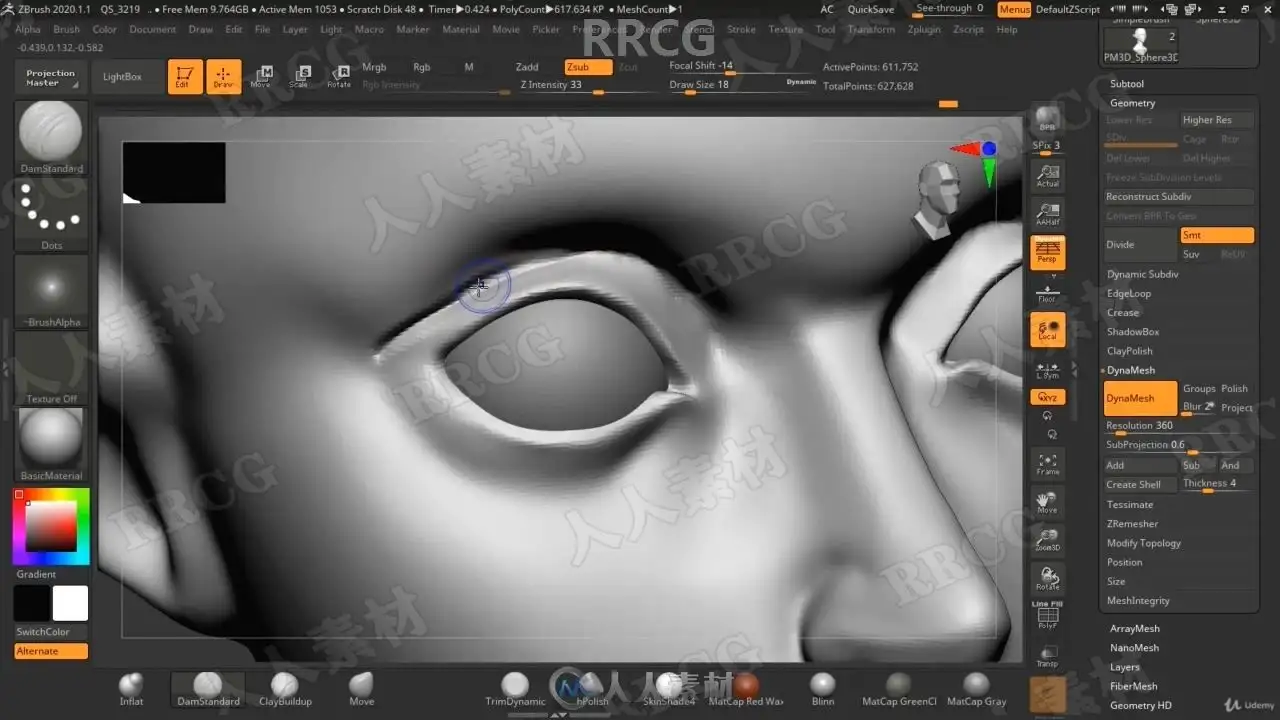Click the Frame view icon
Screen dimensions: 1280x720
1047,463
